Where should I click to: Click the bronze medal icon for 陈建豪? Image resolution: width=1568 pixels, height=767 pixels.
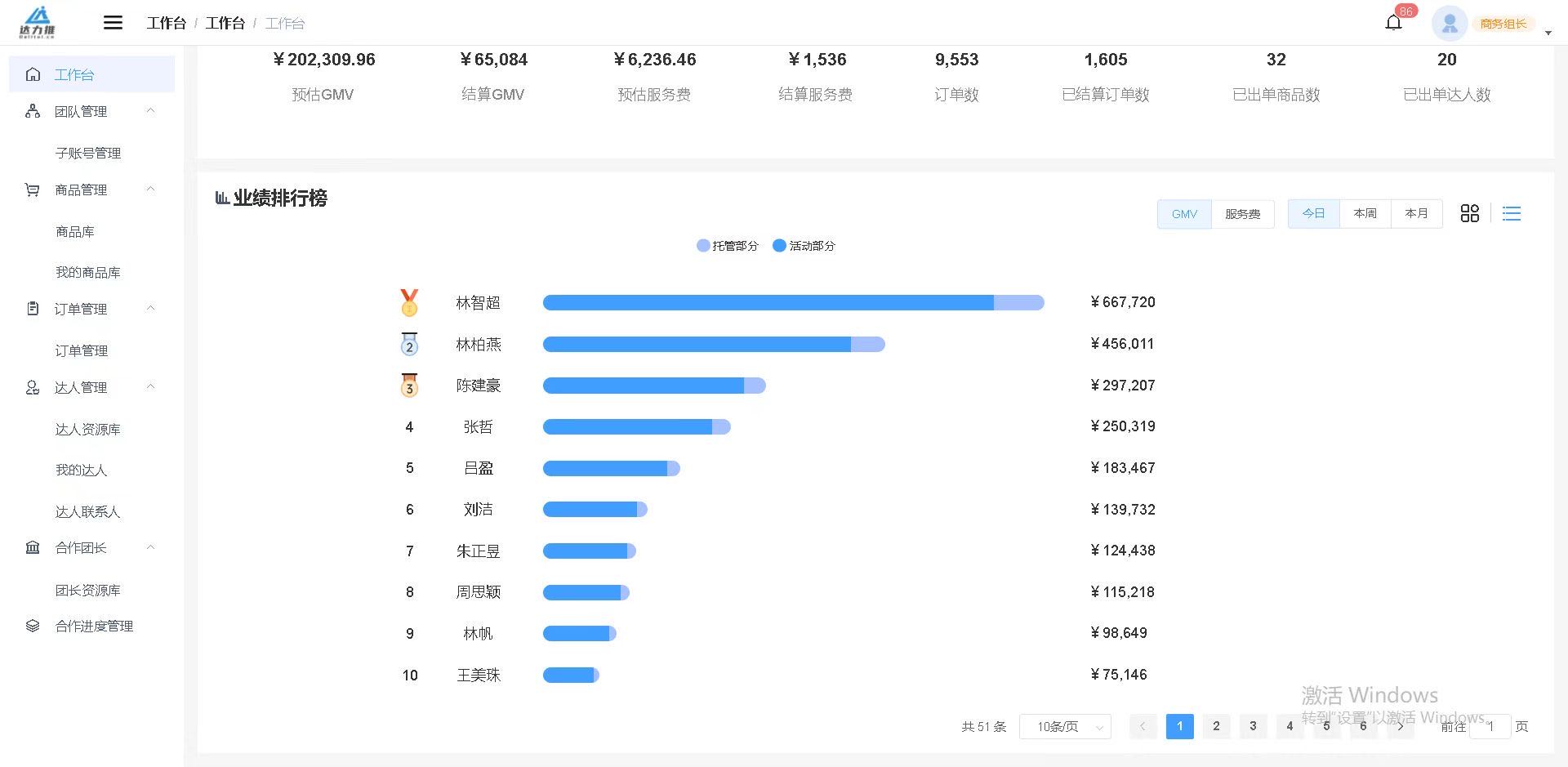409,385
